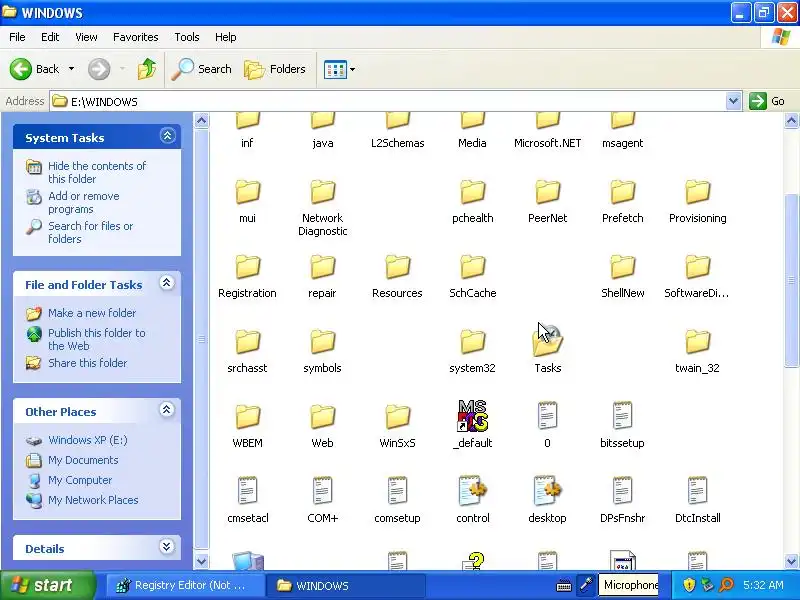The width and height of the screenshot is (800, 600).
Task: Select the WinSxS folder icon
Action: tap(397, 417)
